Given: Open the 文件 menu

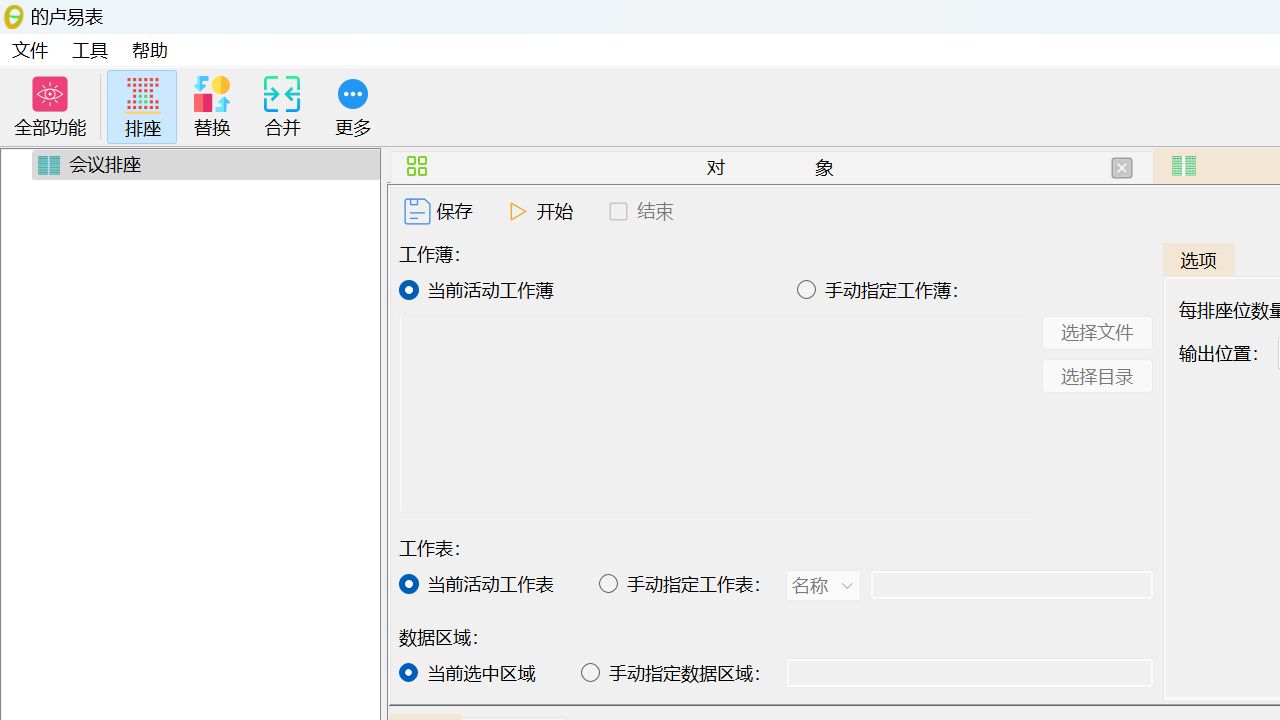Looking at the screenshot, I should coord(29,49).
